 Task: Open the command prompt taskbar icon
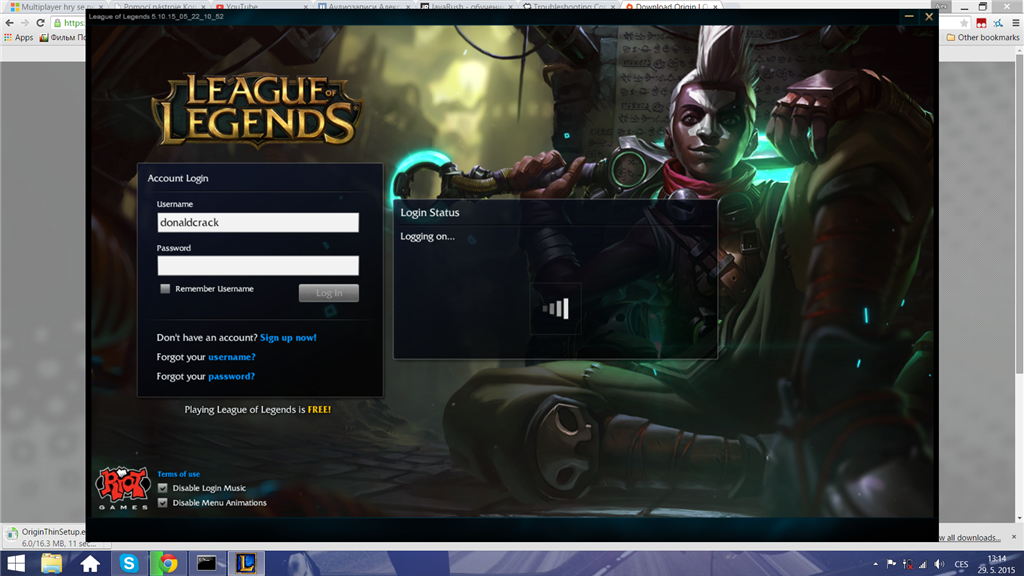point(206,563)
